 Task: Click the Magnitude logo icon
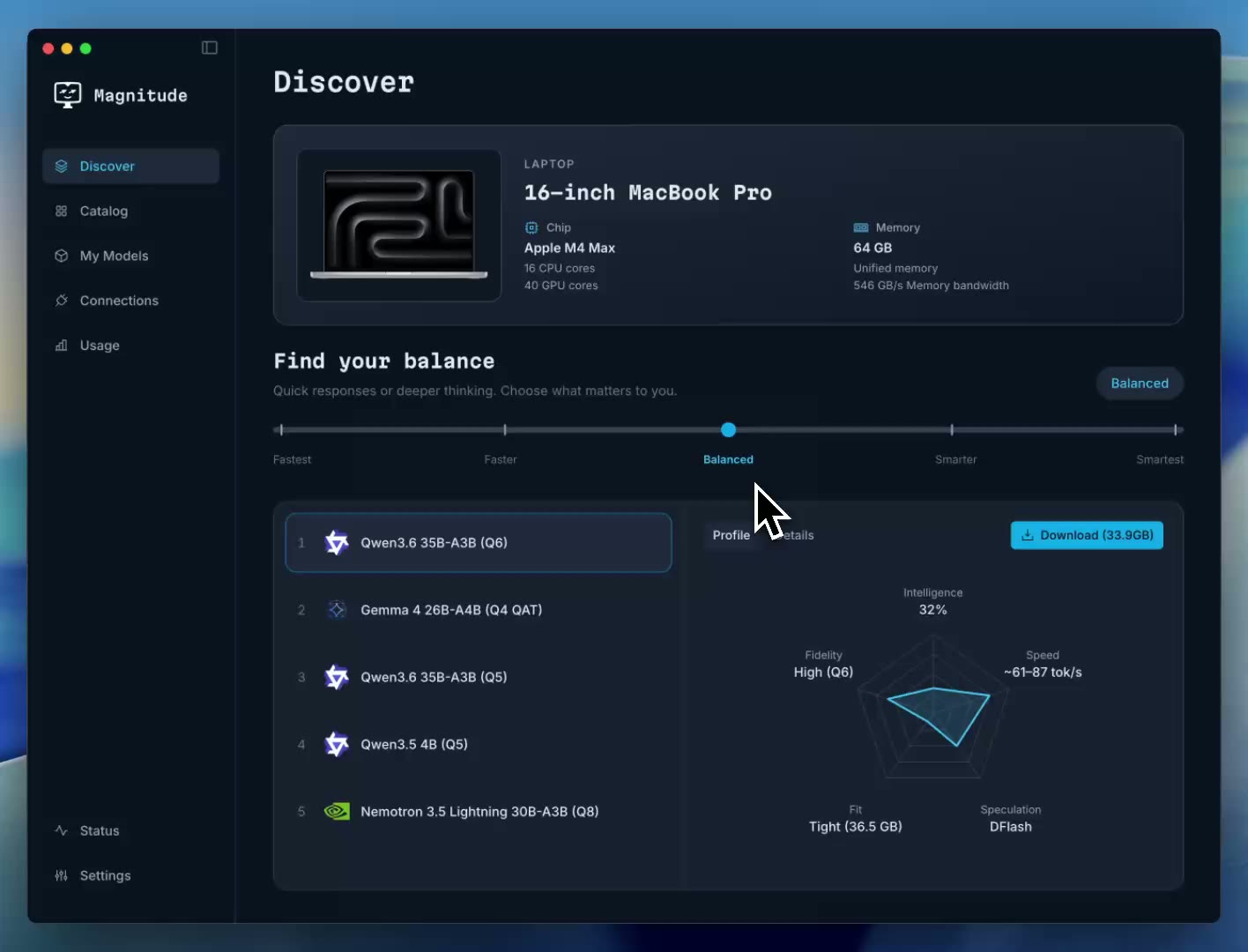(x=68, y=94)
